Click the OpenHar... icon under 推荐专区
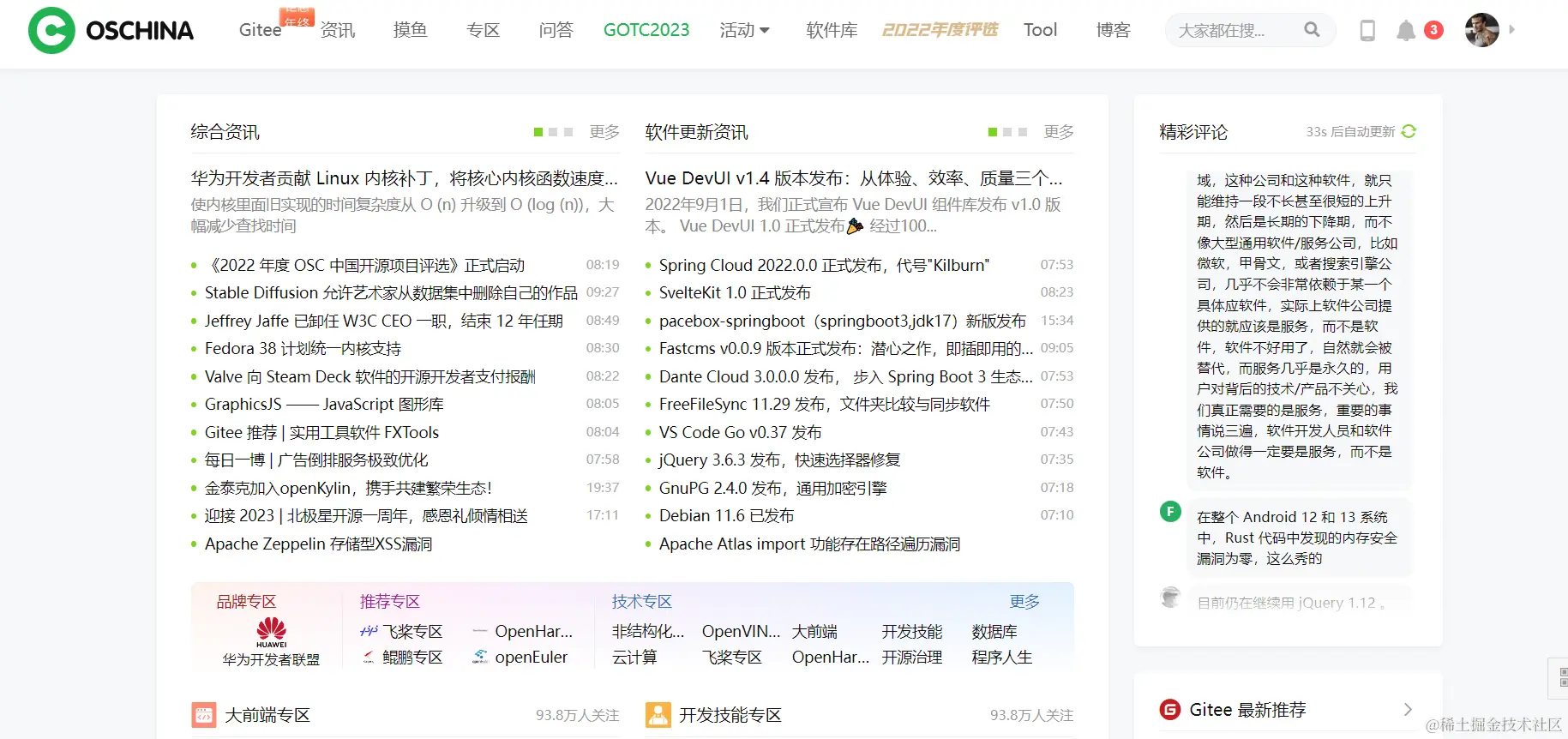The image size is (1568, 739). click(480, 631)
